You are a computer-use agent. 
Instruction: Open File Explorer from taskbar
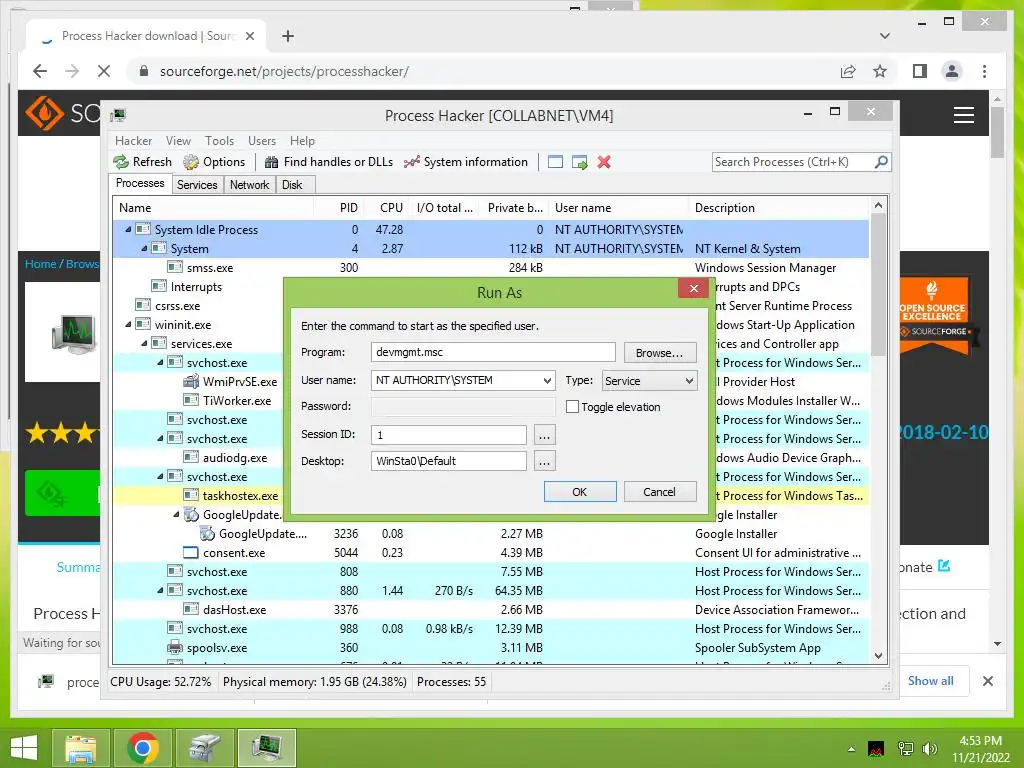tap(81, 748)
